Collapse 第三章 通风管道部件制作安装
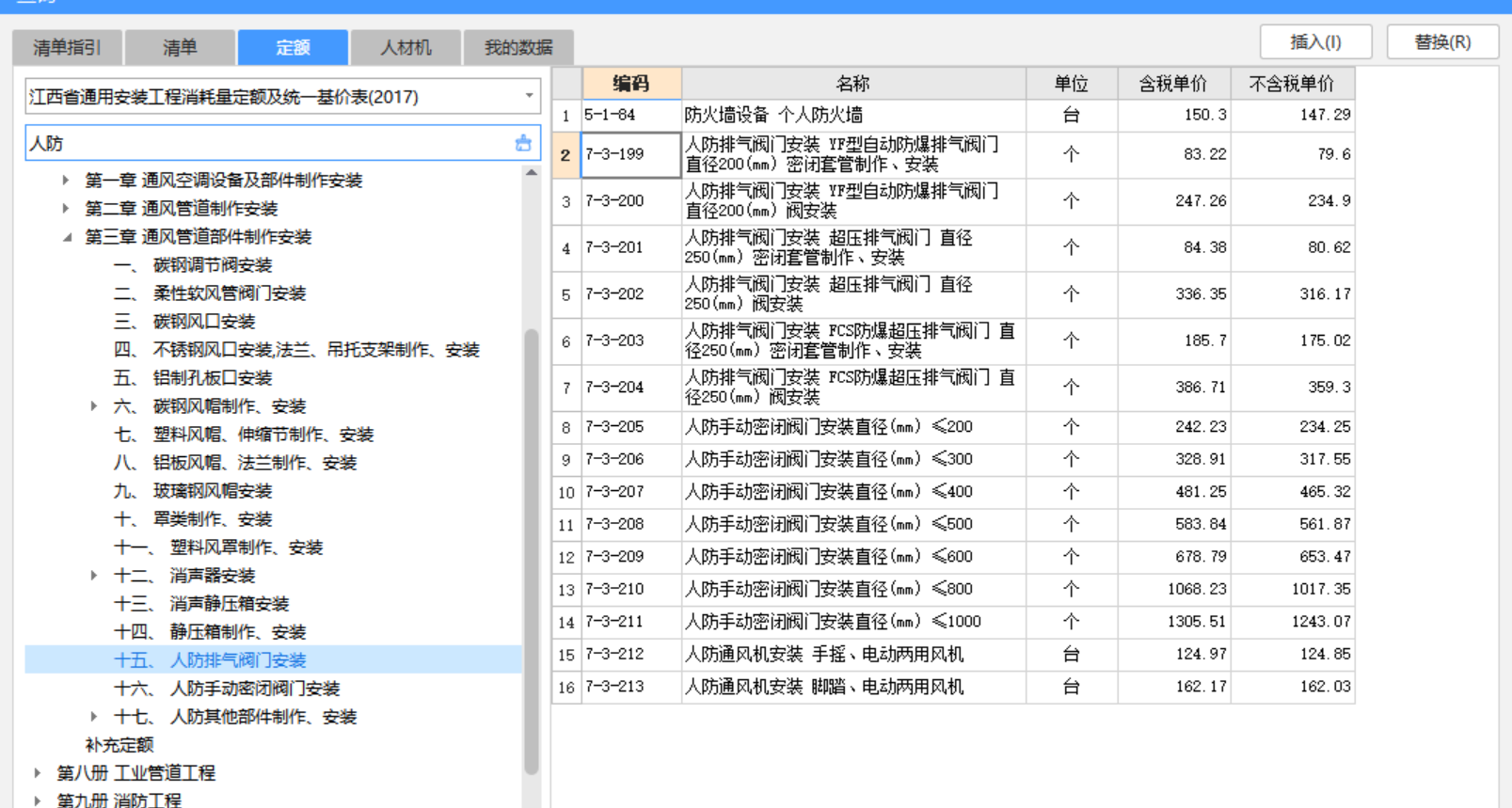The height and width of the screenshot is (808, 1512). tap(67, 237)
